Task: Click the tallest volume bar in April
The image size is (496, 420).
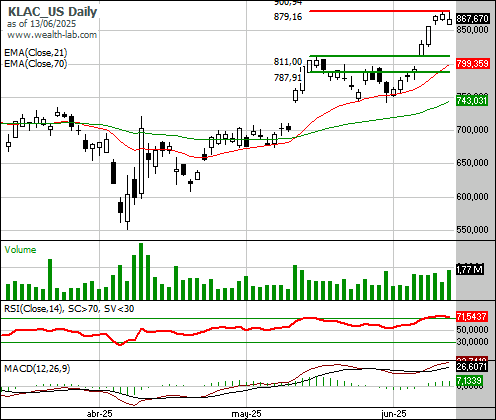Action: click(x=141, y=271)
